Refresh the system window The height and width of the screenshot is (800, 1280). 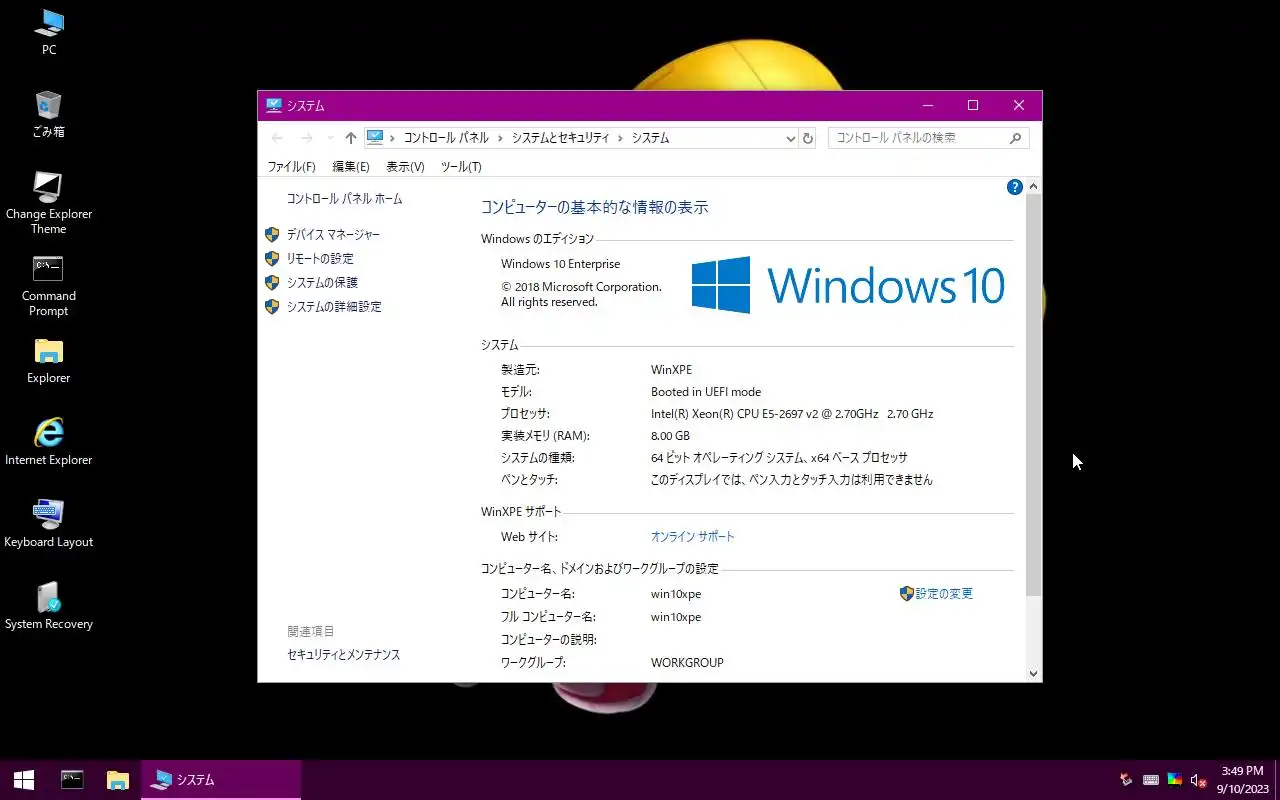808,138
